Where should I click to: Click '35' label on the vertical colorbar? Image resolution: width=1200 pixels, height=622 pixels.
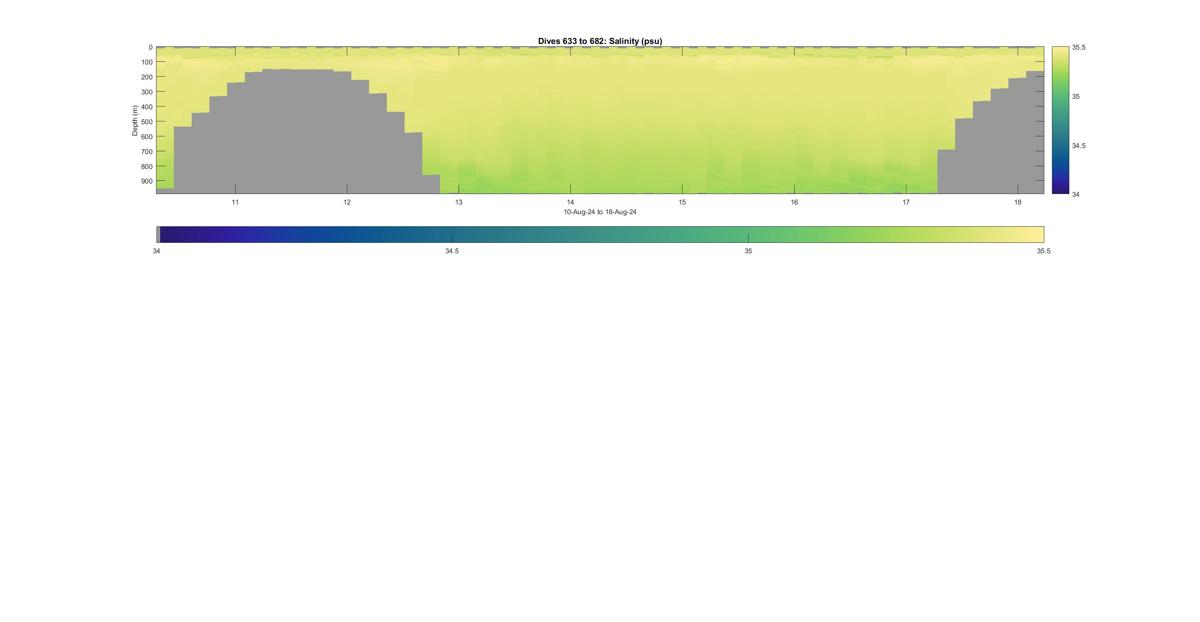[x=1076, y=96]
